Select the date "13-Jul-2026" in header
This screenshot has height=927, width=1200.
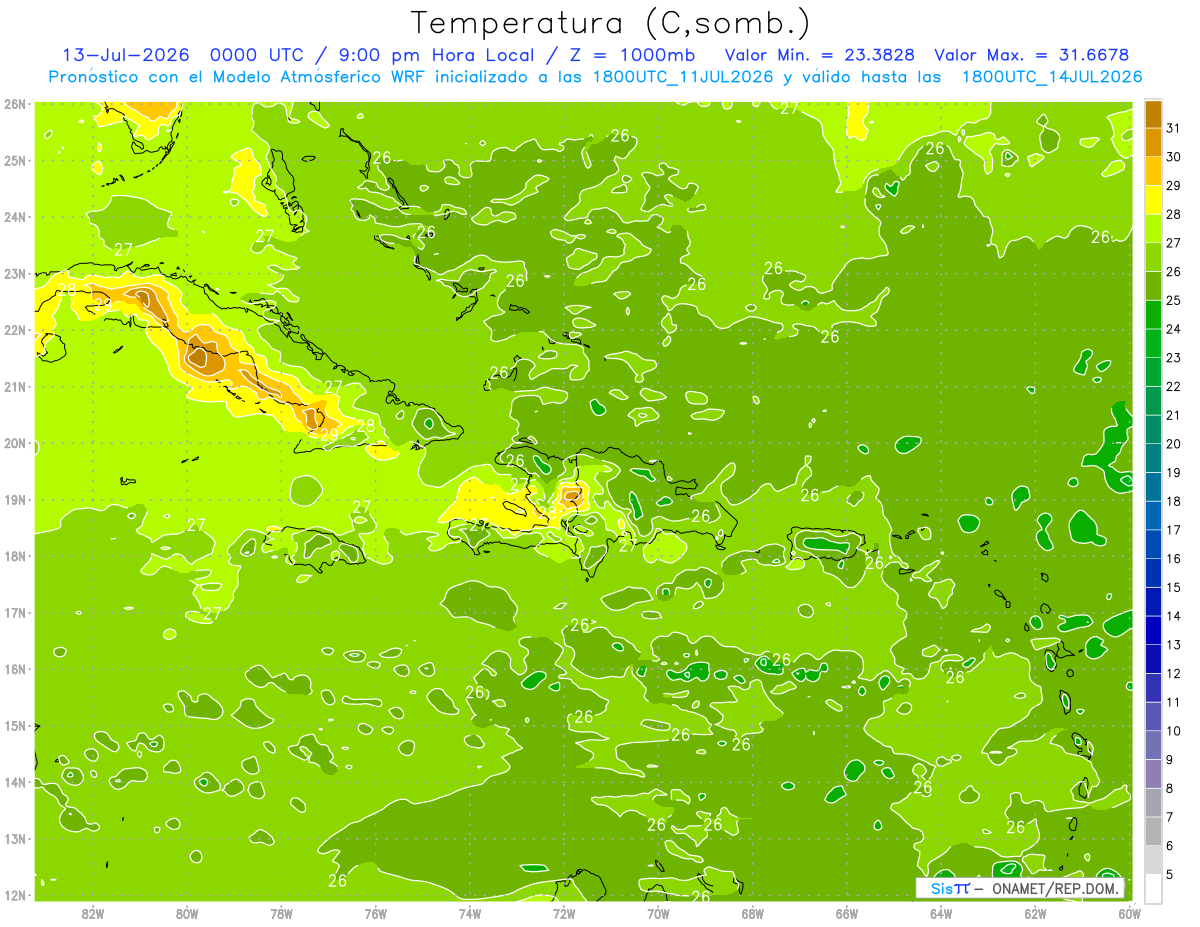126,55
